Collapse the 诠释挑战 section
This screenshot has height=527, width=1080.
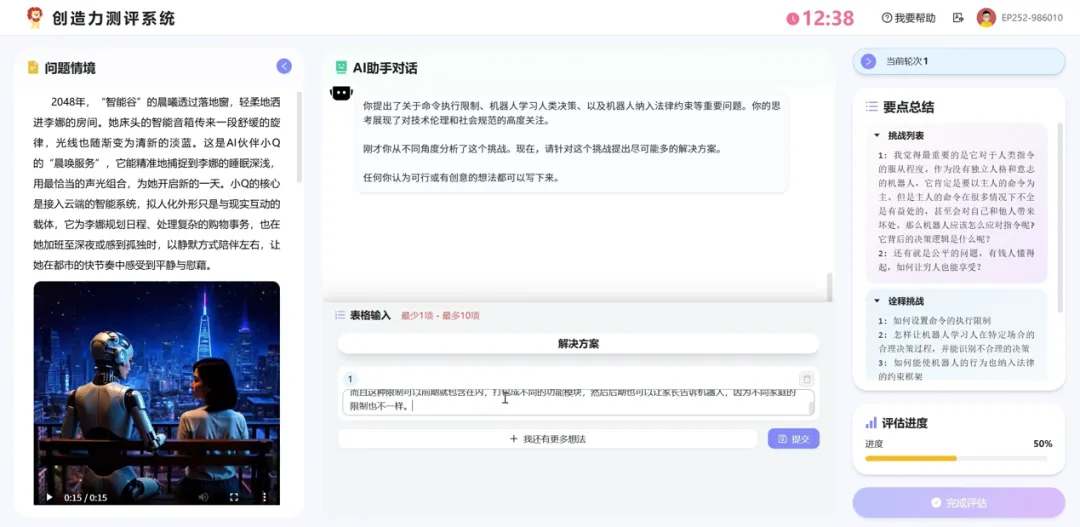(x=877, y=301)
